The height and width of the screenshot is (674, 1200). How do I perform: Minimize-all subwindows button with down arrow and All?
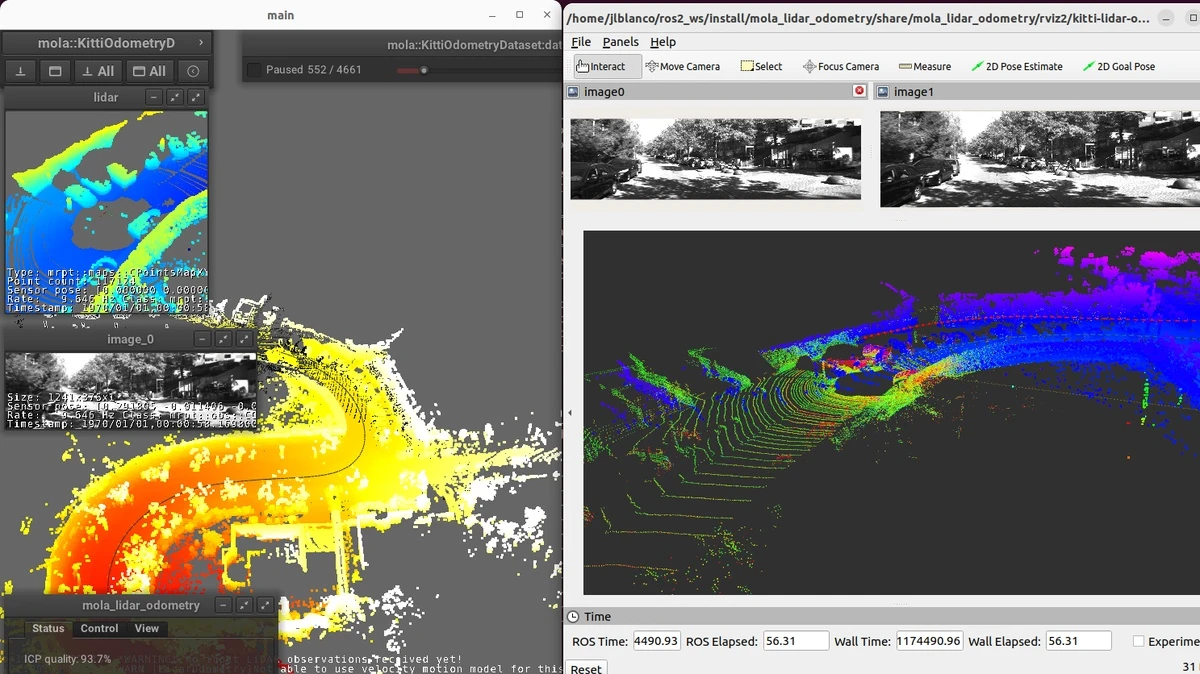point(99,71)
